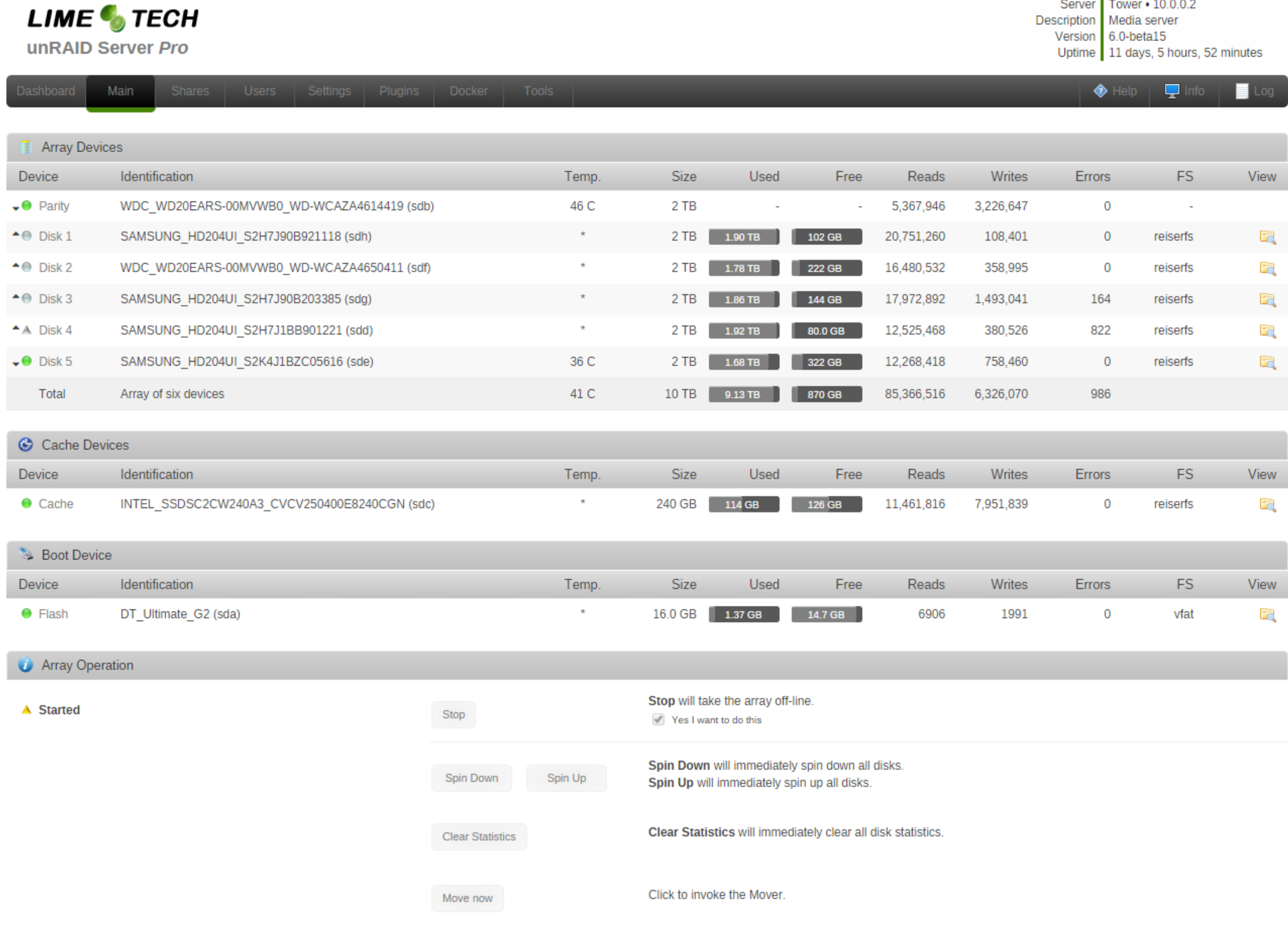Click the green status ball for Disk 5
The height and width of the screenshot is (933, 1288).
(x=26, y=361)
